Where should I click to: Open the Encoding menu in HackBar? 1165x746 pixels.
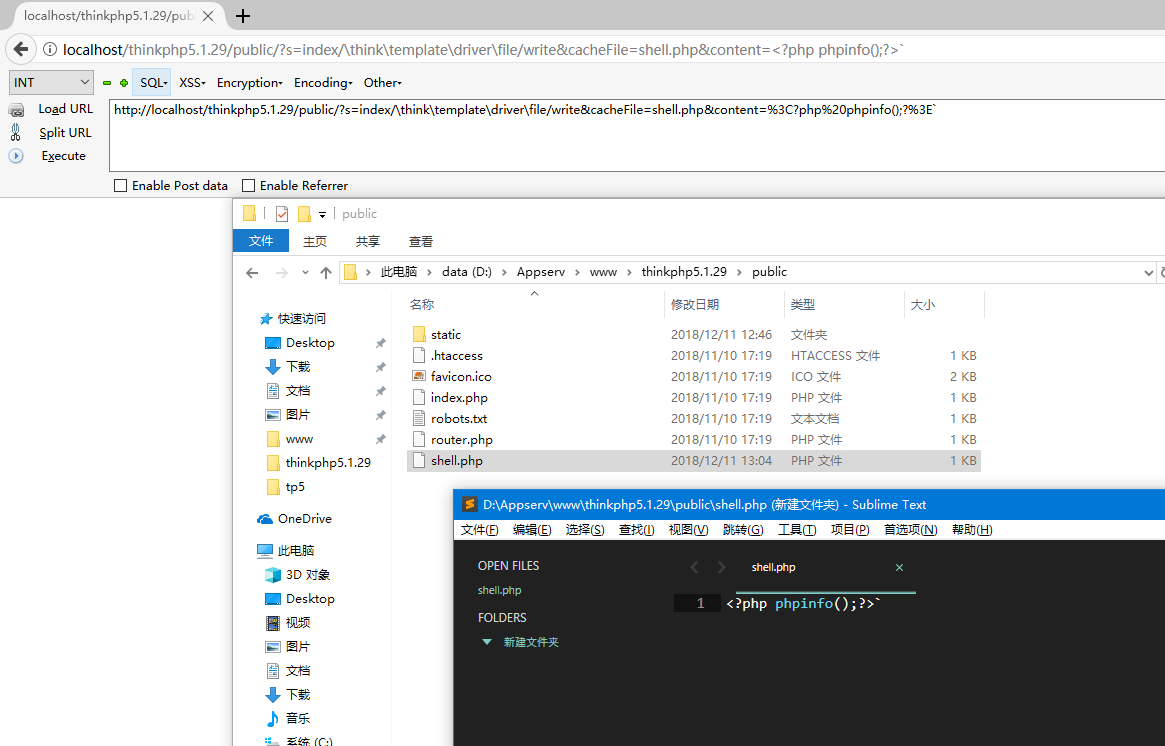[323, 82]
